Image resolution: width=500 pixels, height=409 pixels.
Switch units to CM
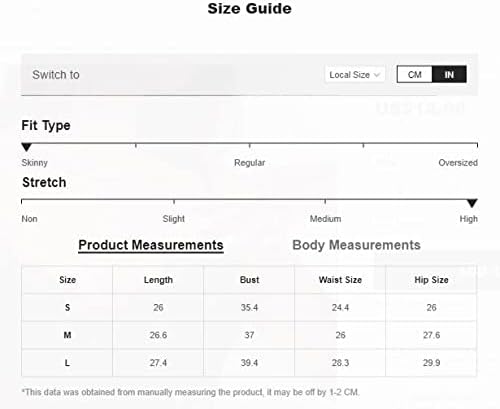coord(415,74)
